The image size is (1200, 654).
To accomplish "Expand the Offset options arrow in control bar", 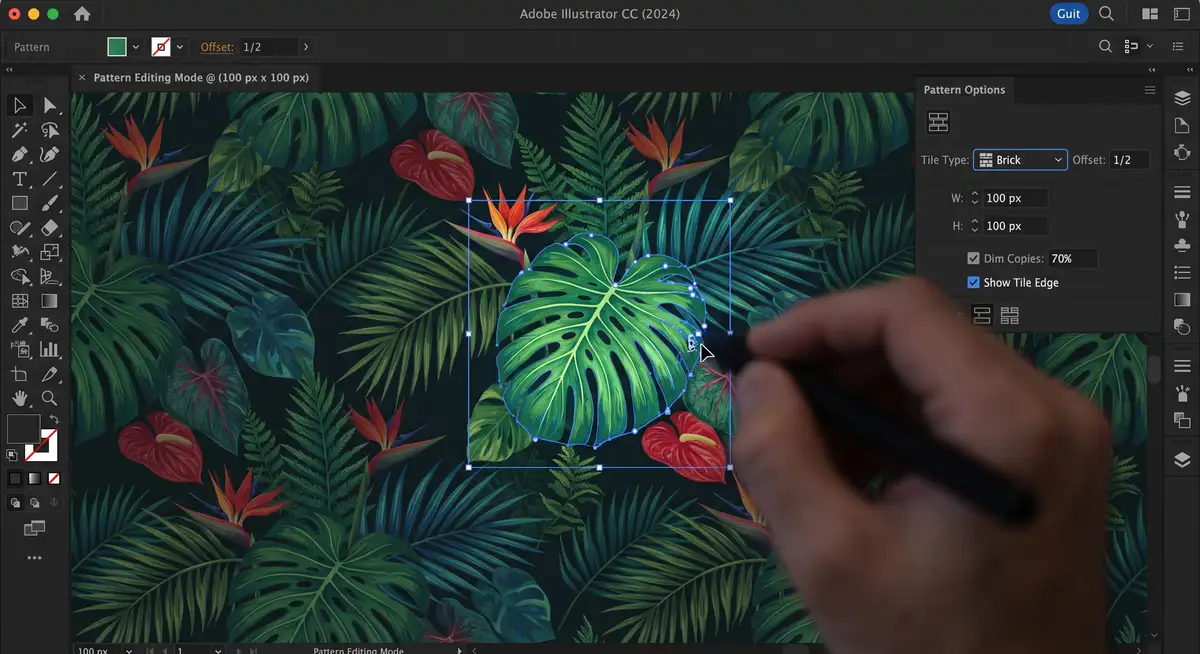I will click(x=306, y=47).
